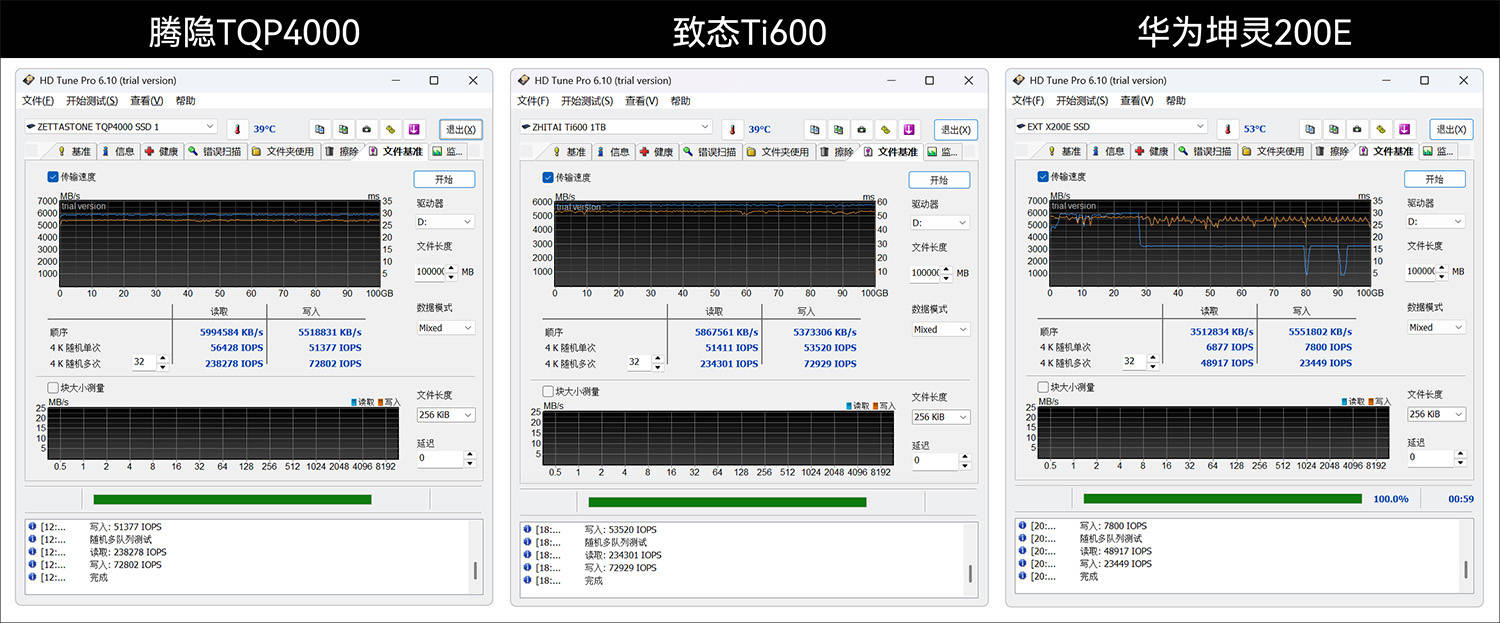Viewport: 1500px width, 623px height.
Task: Click copy text icon in X200E window
Action: [1310, 129]
